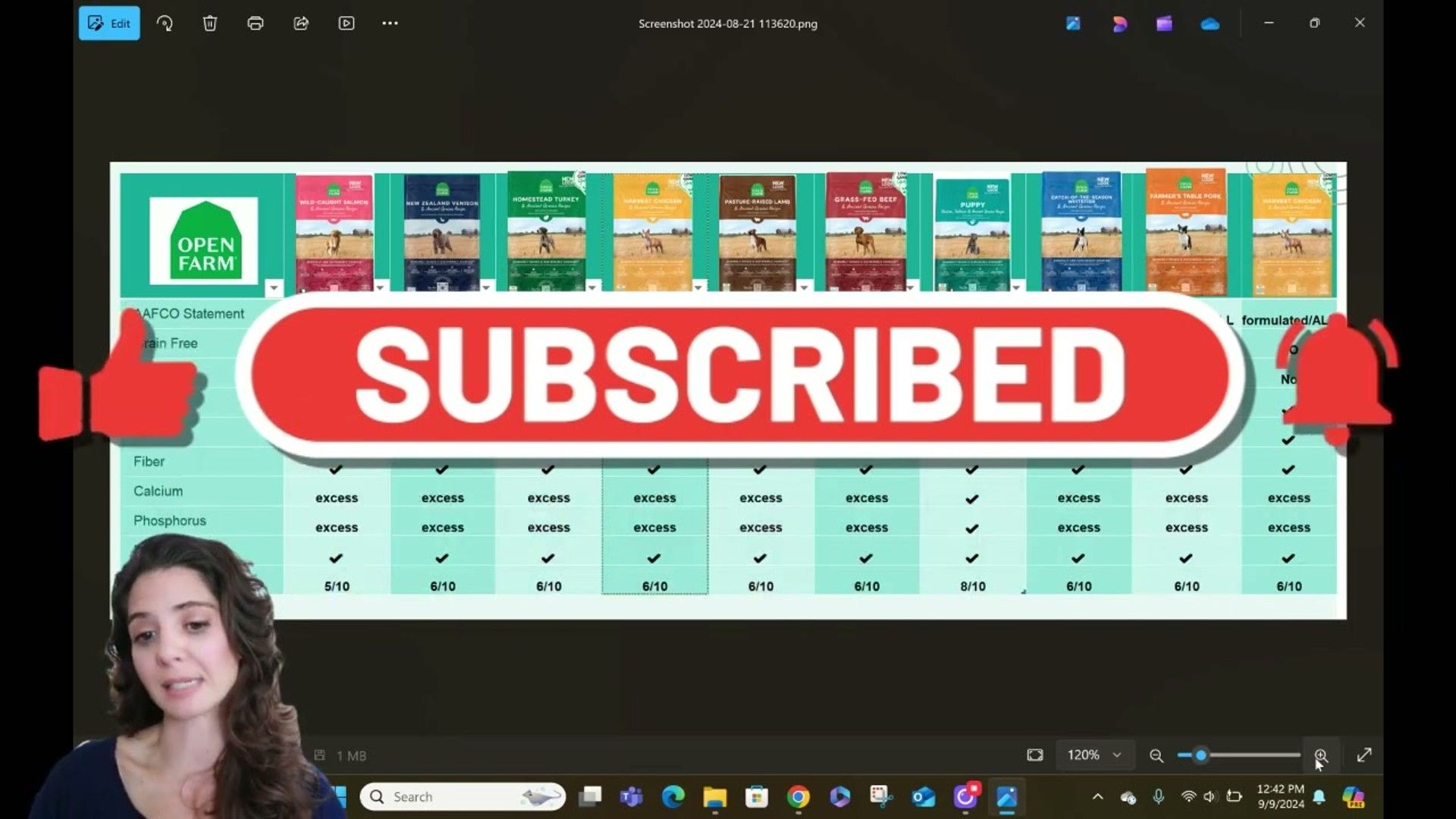Click the filter arrow under the Wild-Caught Salmon bag
Viewport: 1456px width, 819px height.
pos(380,287)
